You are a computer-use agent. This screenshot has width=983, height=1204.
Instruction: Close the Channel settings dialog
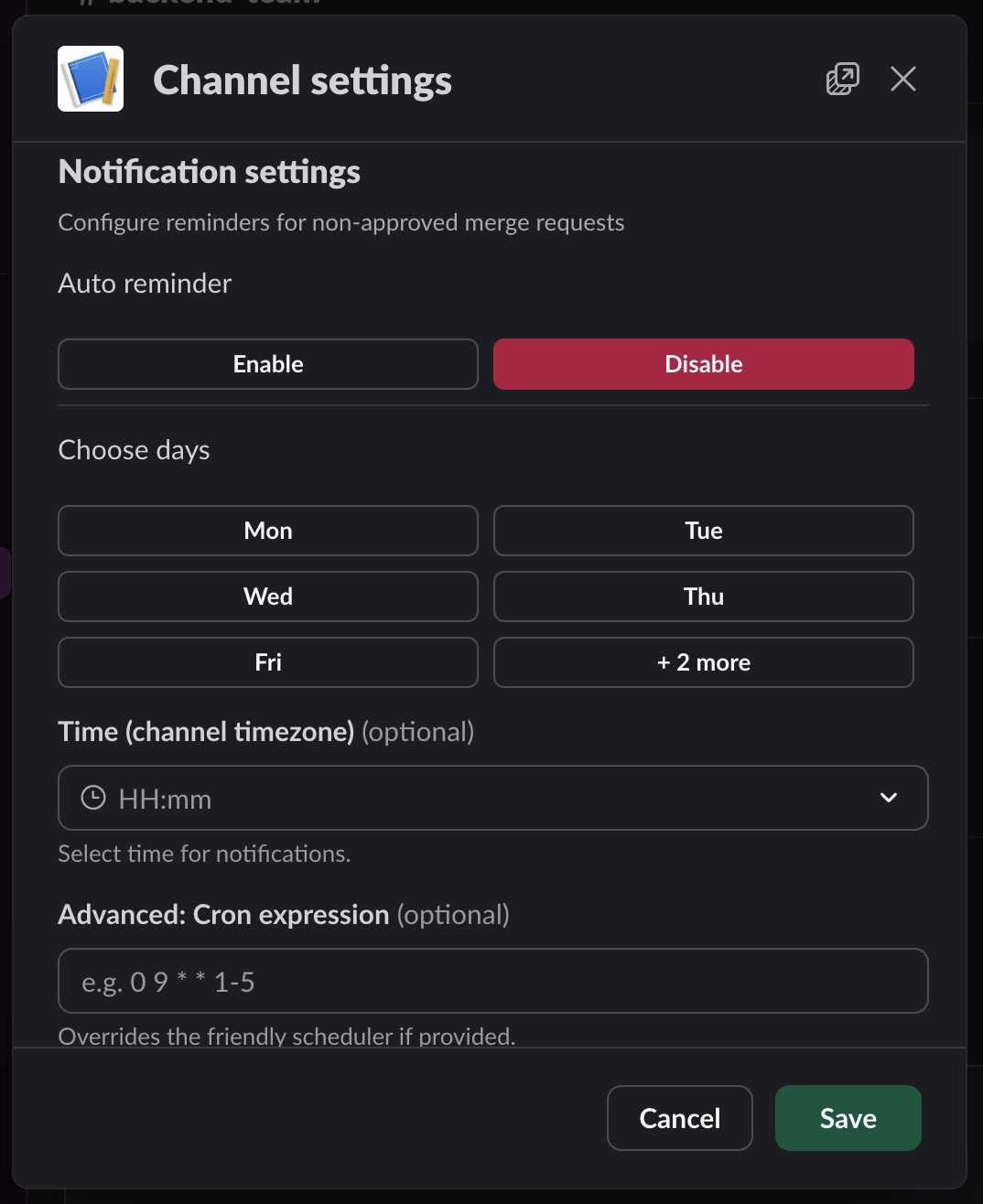903,79
